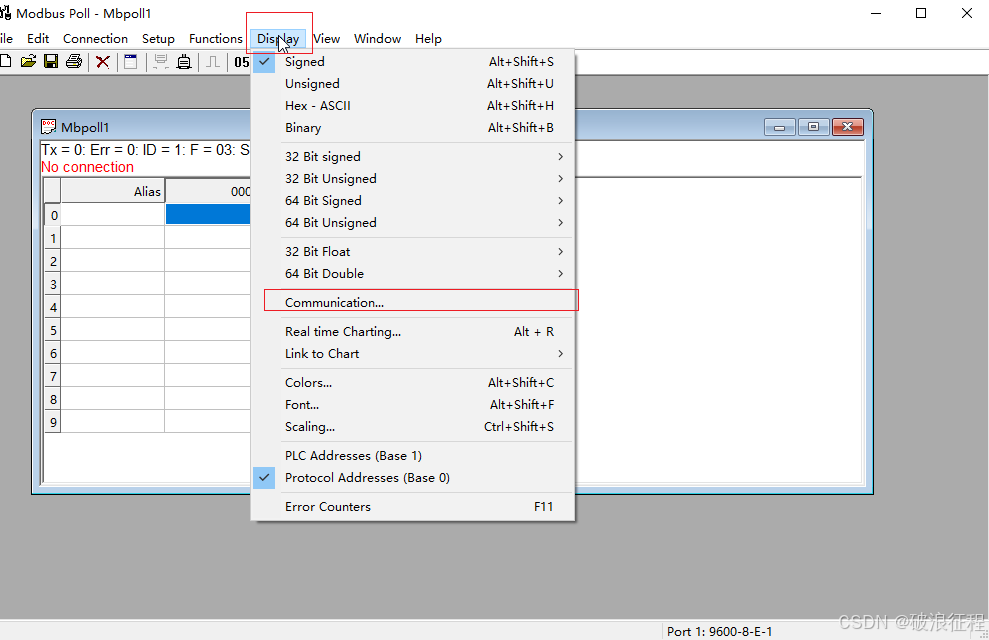Screen dimensions: 989x640
Task: Click row header 8
Action: (52, 399)
